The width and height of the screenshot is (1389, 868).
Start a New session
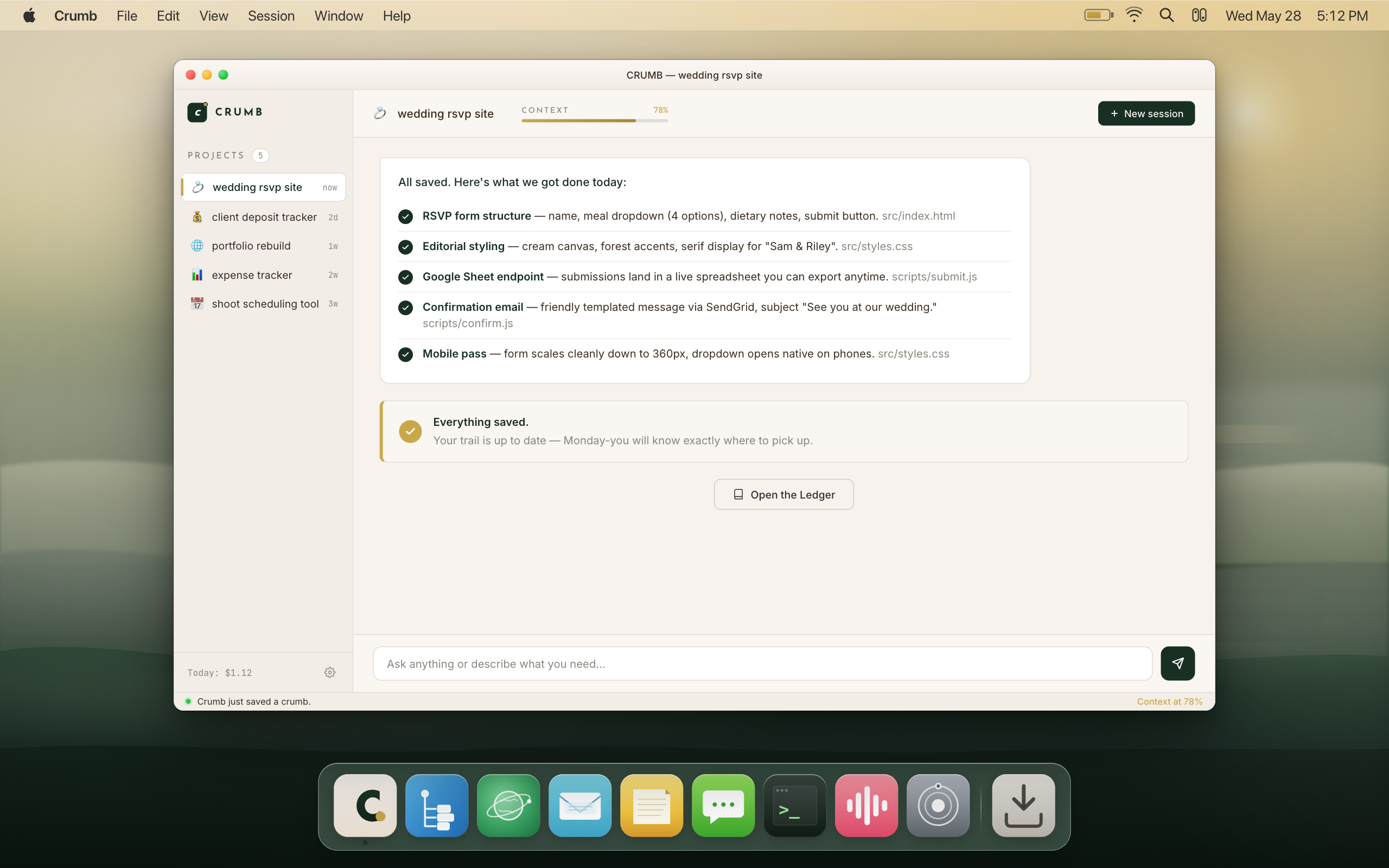coord(1146,114)
